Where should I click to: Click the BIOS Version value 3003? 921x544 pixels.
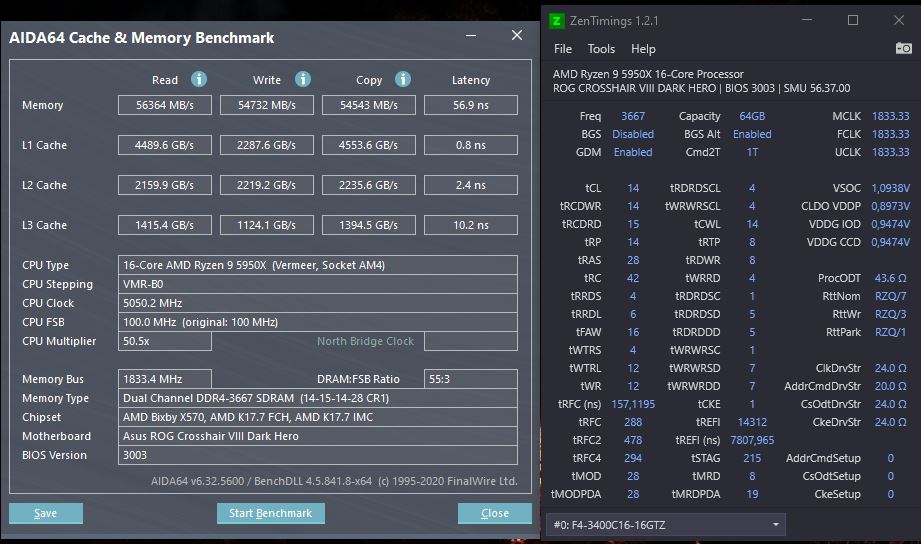tap(318, 455)
